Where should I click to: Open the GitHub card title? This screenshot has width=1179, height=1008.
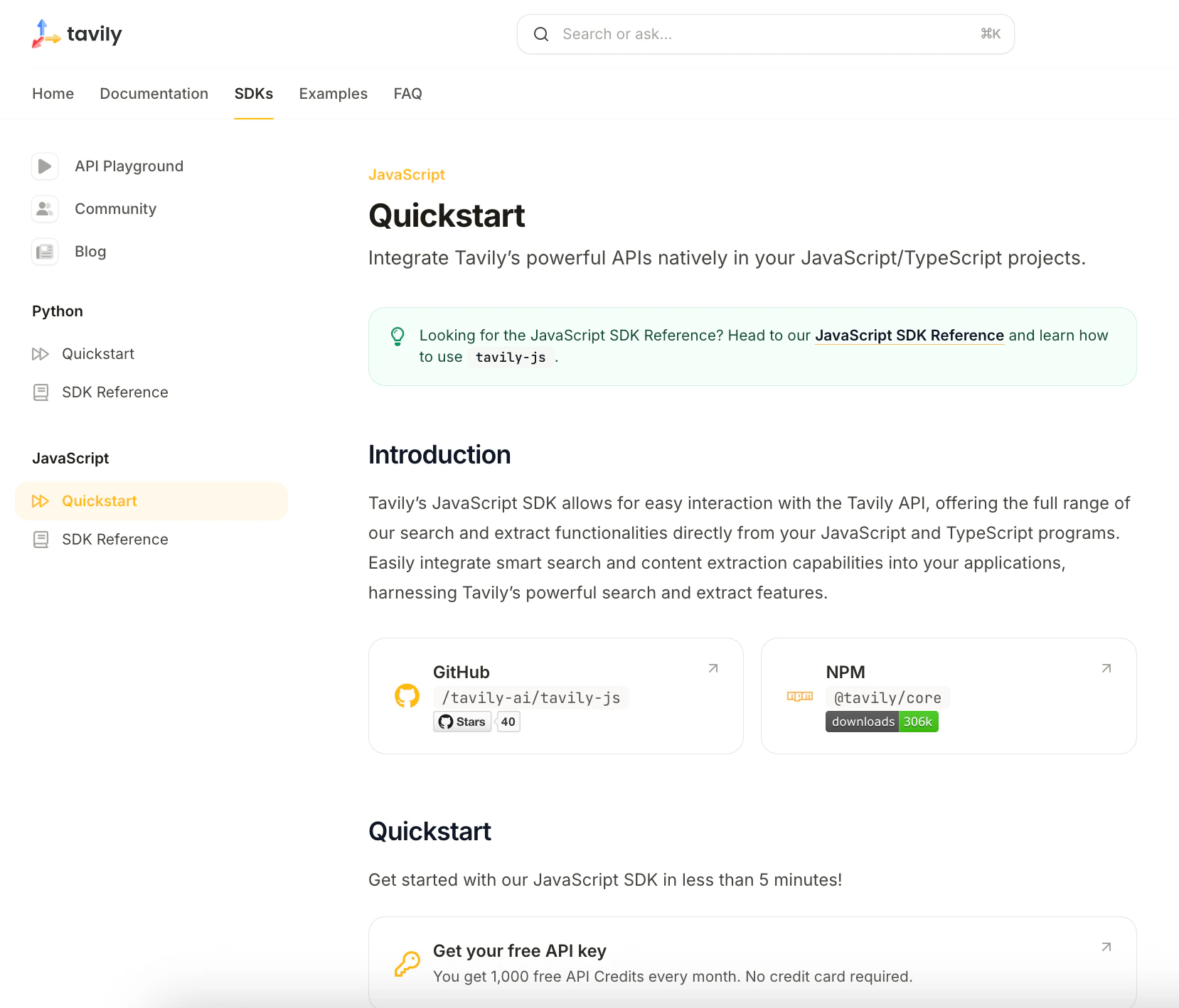point(462,672)
